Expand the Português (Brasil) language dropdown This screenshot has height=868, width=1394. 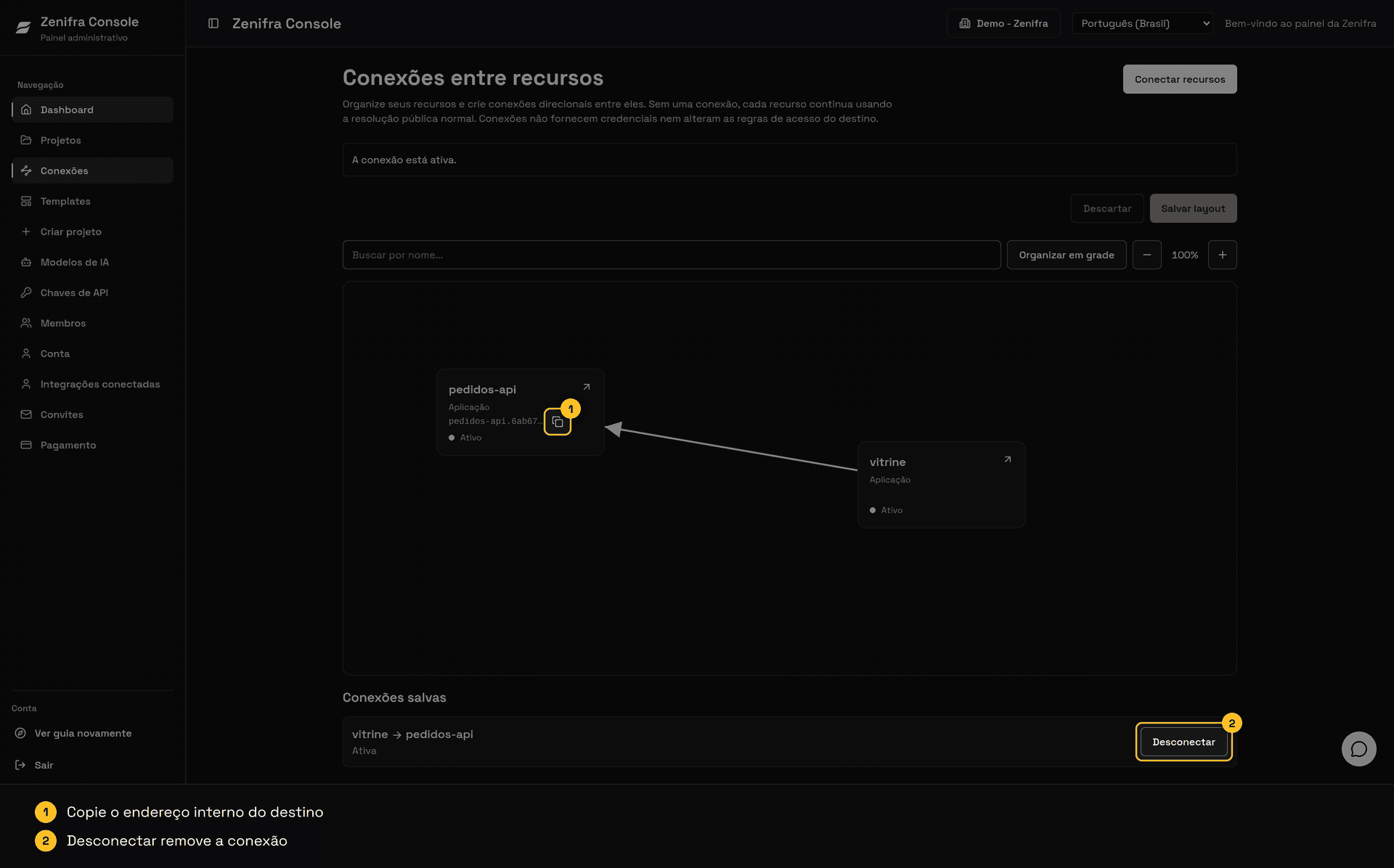coord(1143,23)
